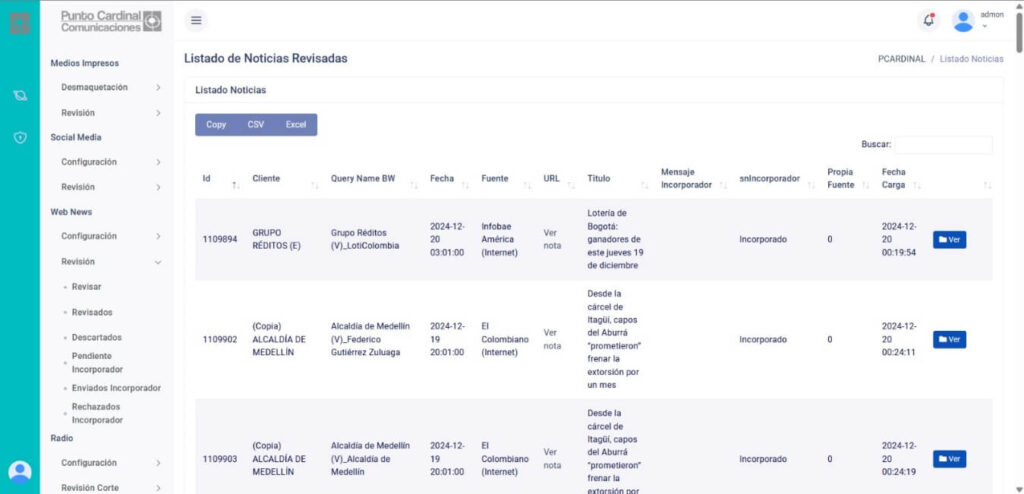Click Radio section heading
Viewport: 1024px width, 494px height.
coord(61,438)
